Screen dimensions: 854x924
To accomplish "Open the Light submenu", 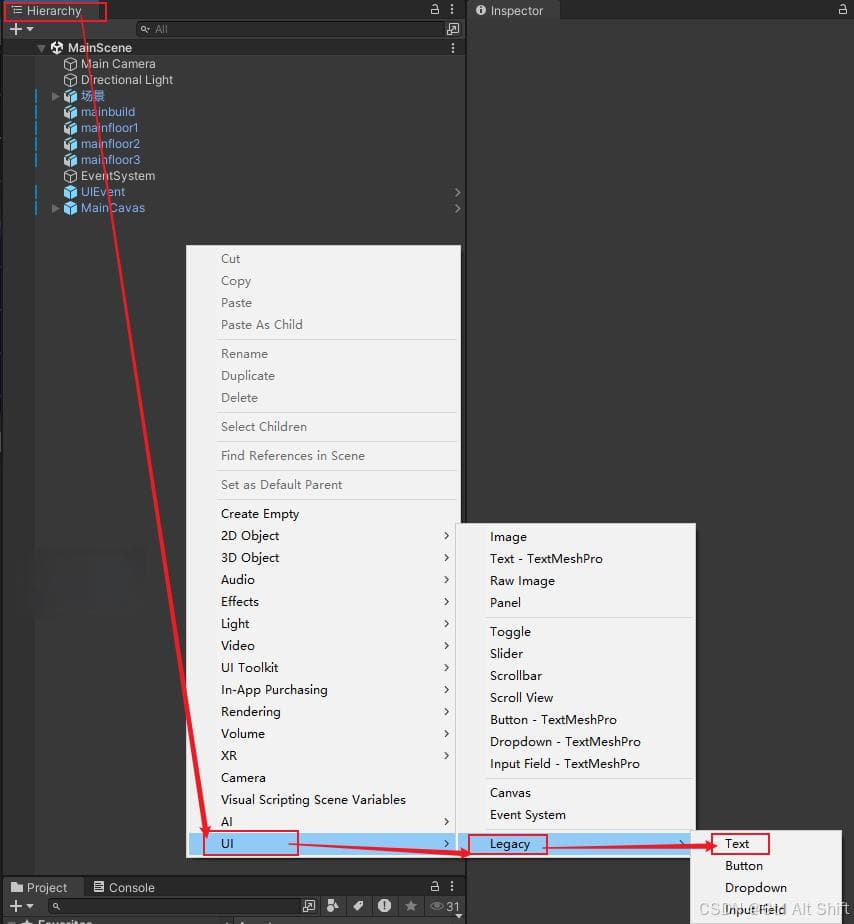I will [322, 623].
